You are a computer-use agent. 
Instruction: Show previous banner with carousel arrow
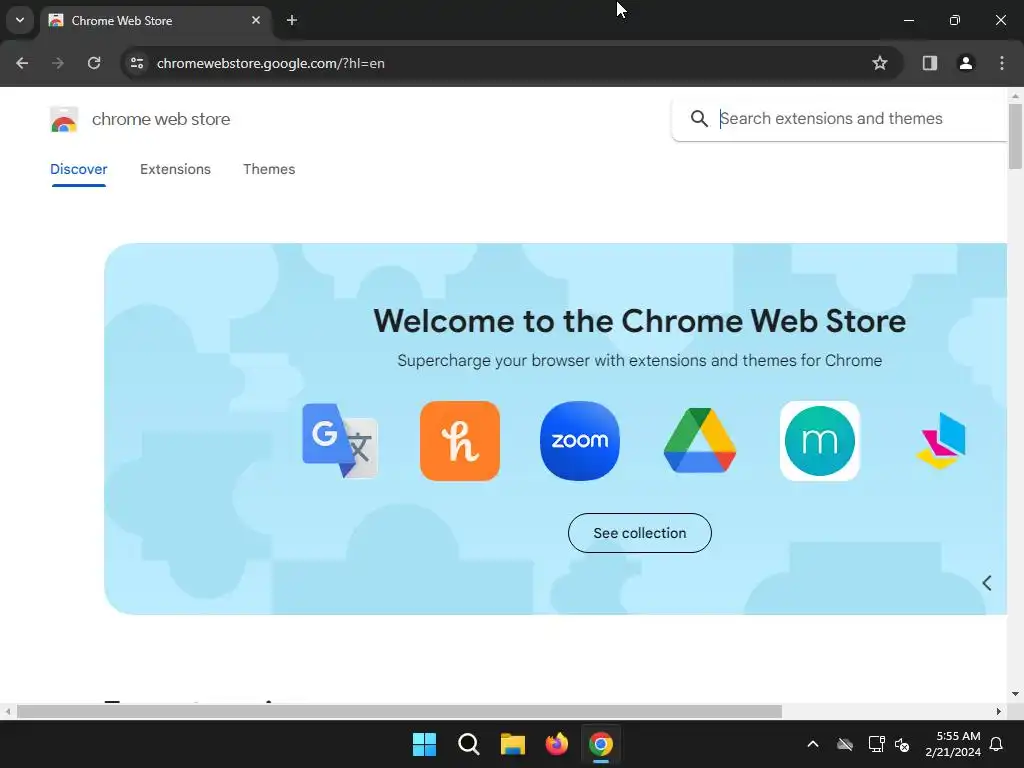987,583
